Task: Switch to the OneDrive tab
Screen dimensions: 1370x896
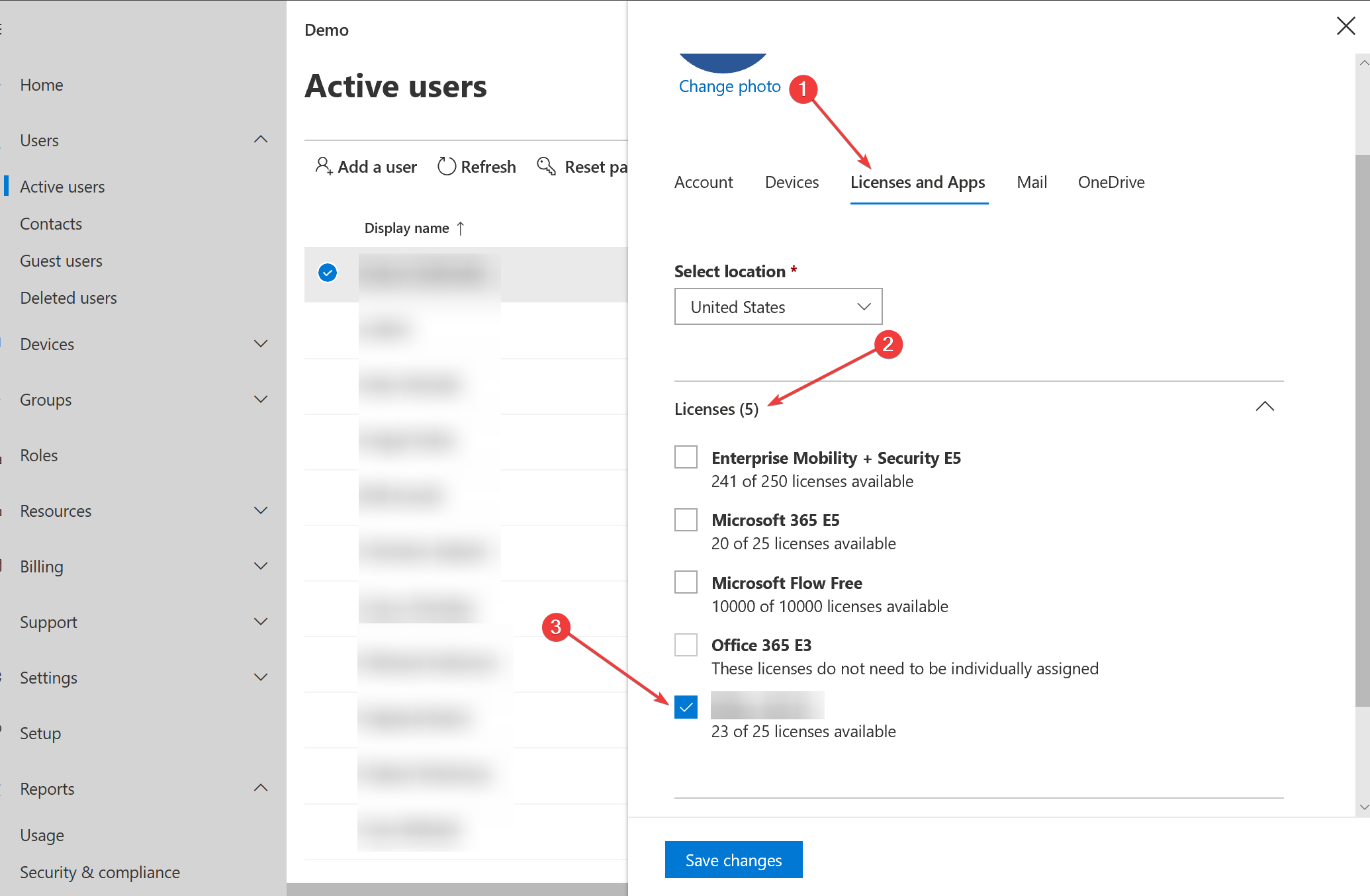Action: (1111, 182)
